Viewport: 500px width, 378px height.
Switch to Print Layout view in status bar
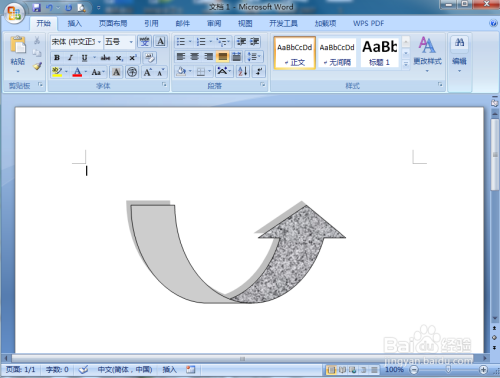click(x=331, y=370)
